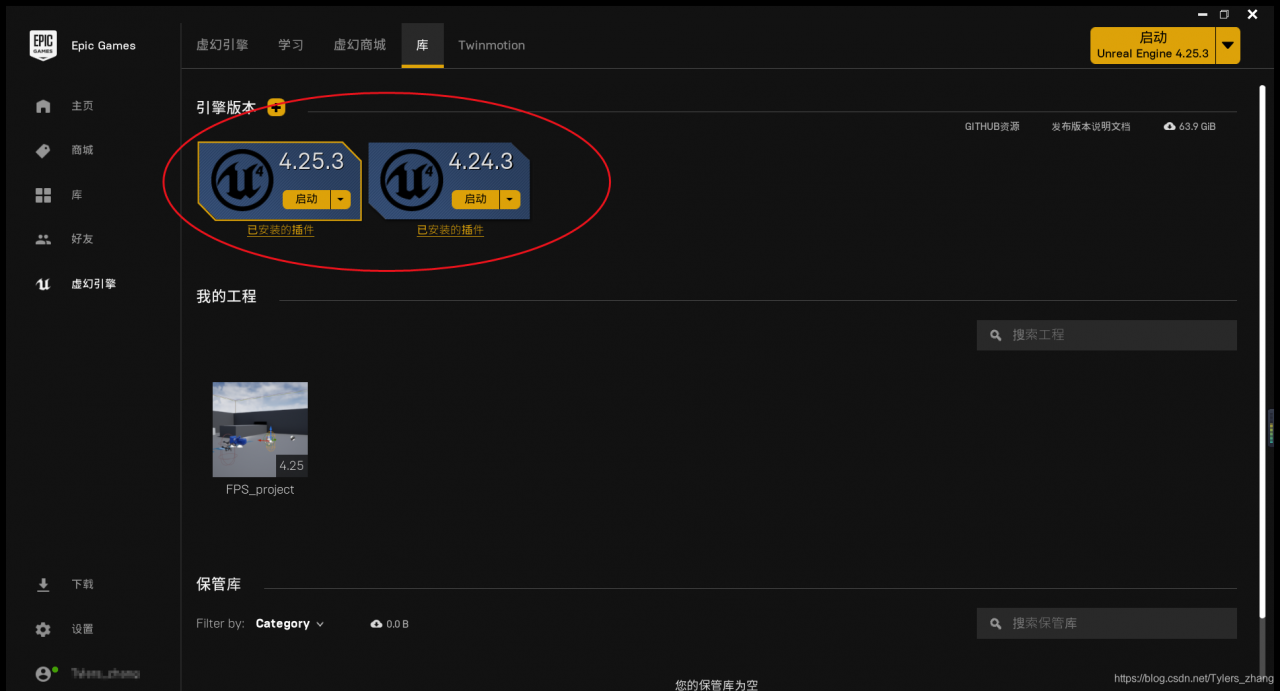
Task: Click the 您的保管库为空 message
Action: [x=716, y=685]
